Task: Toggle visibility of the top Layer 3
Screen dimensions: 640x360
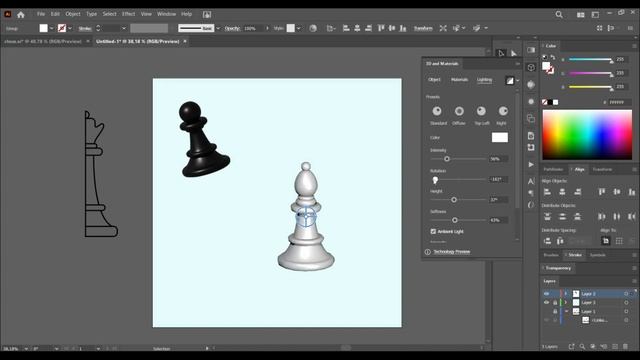Action: (x=546, y=294)
